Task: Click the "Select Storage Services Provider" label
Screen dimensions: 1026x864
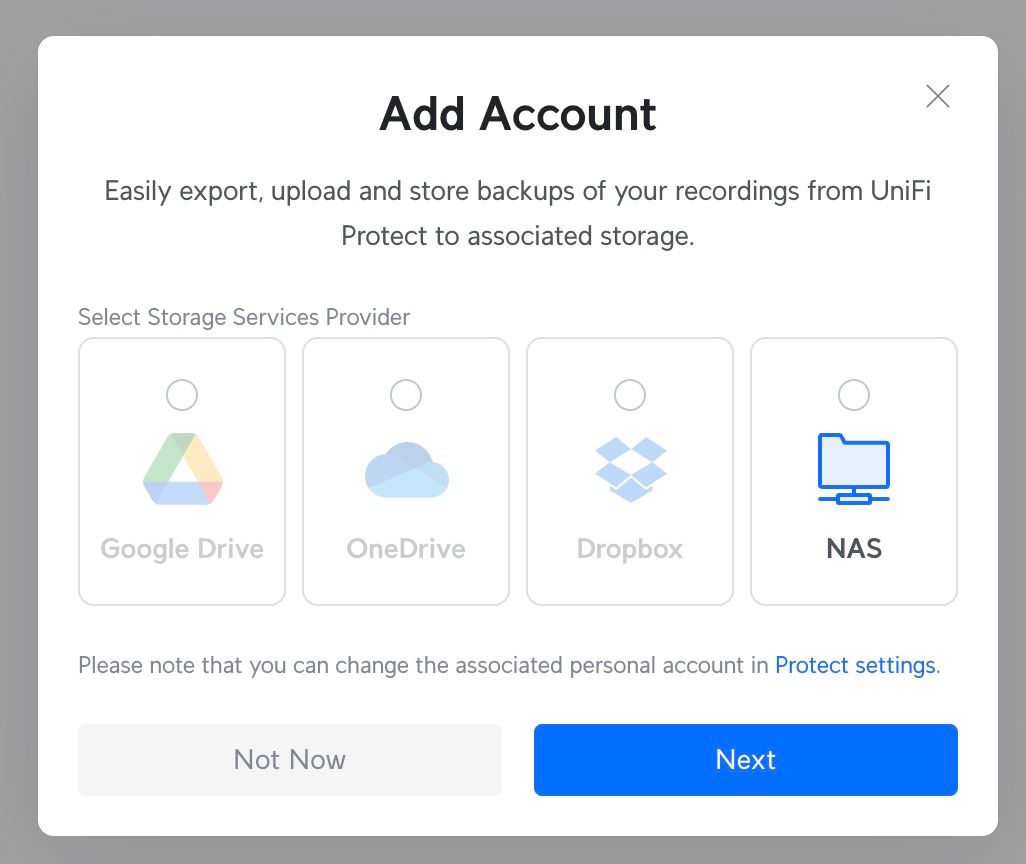Action: (244, 317)
